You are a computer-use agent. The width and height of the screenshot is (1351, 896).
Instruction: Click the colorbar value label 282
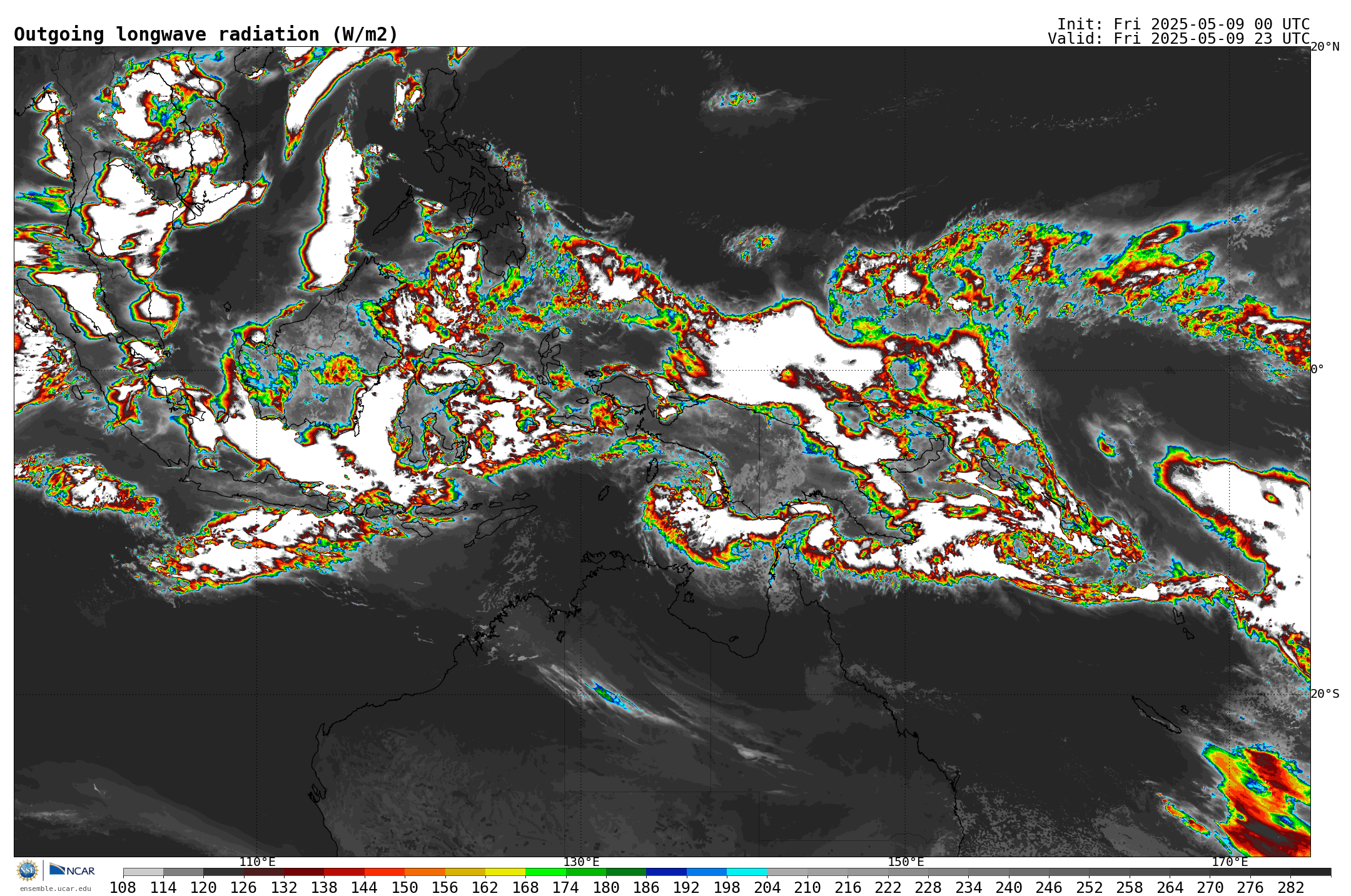1291,888
